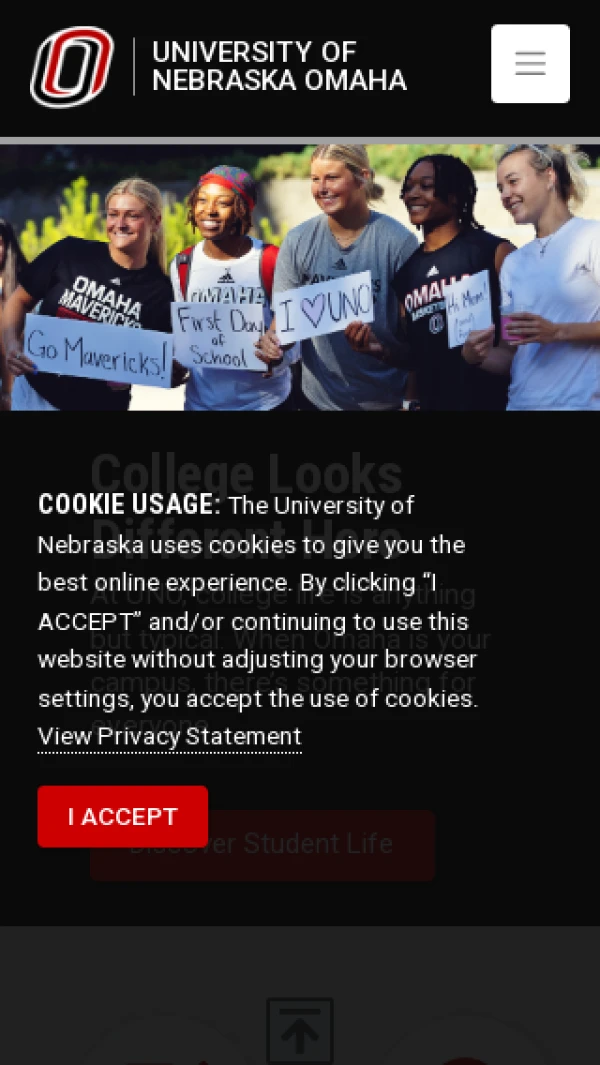The width and height of the screenshot is (600, 1065).
Task: Click University of Nebraska Omaha title text
Action: [279, 66]
